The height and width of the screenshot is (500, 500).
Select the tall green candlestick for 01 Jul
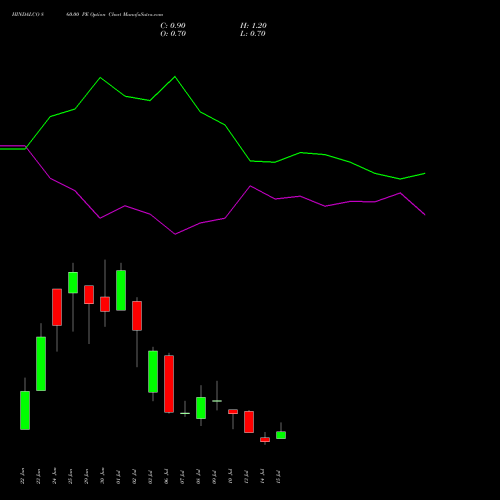coord(121,290)
